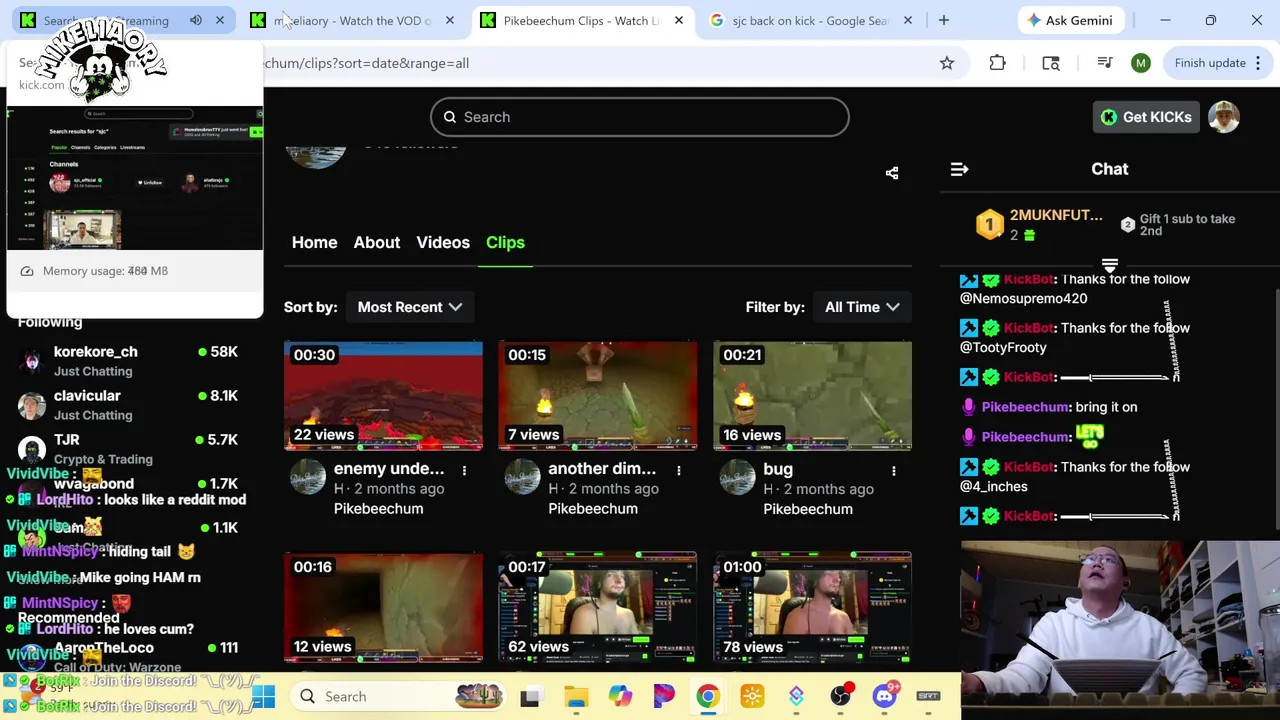Launch Copilot from the taskbar
The width and height of the screenshot is (1280, 720).
tap(620, 696)
